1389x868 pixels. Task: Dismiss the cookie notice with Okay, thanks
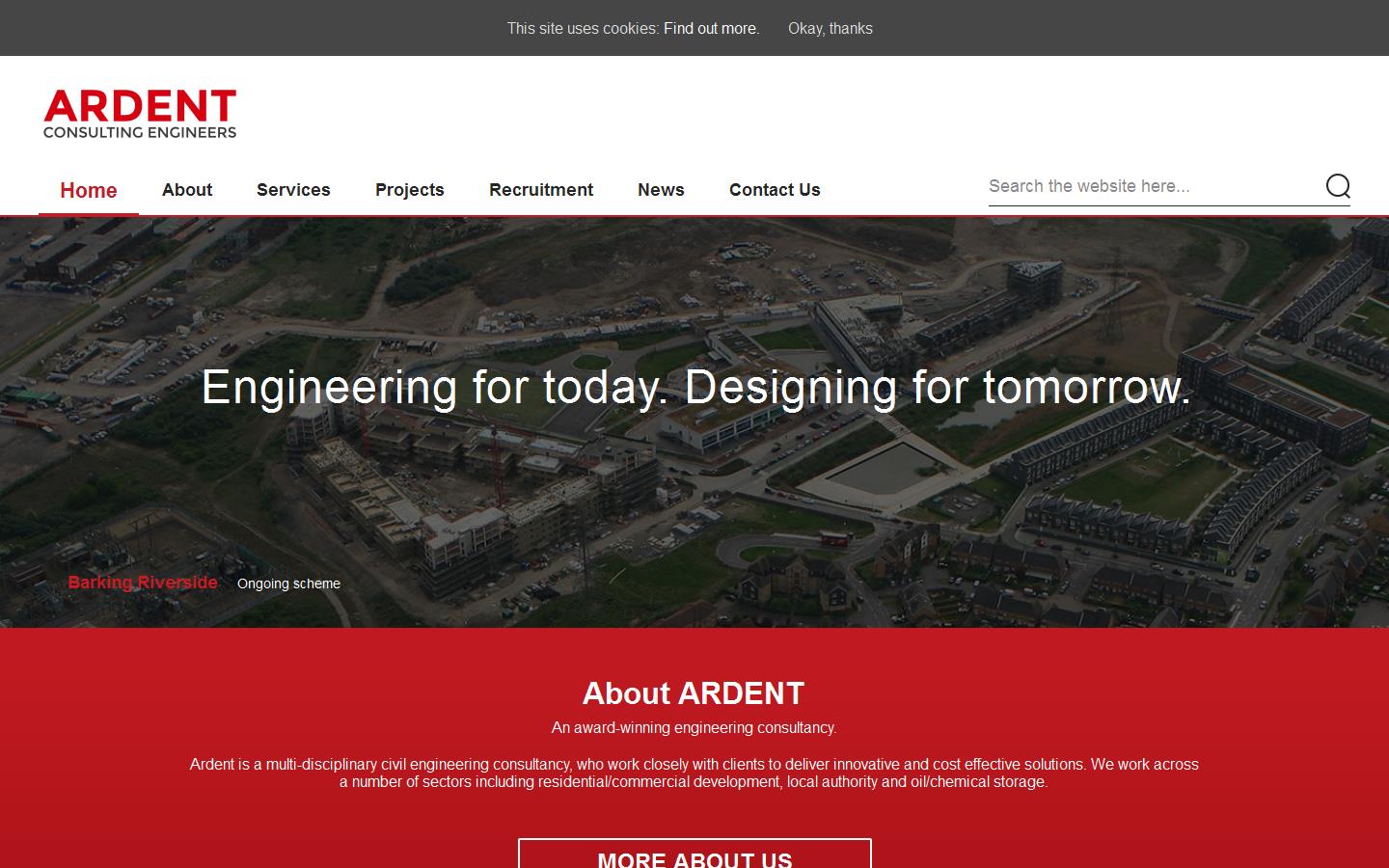point(831,28)
